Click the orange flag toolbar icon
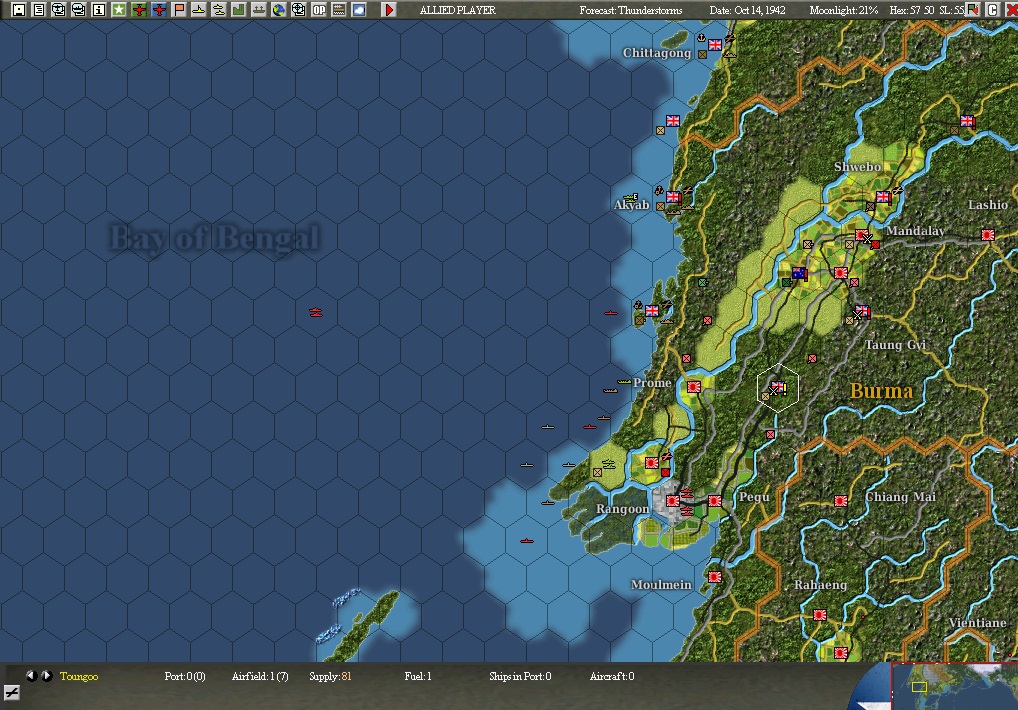The height and width of the screenshot is (710, 1018). [x=179, y=10]
